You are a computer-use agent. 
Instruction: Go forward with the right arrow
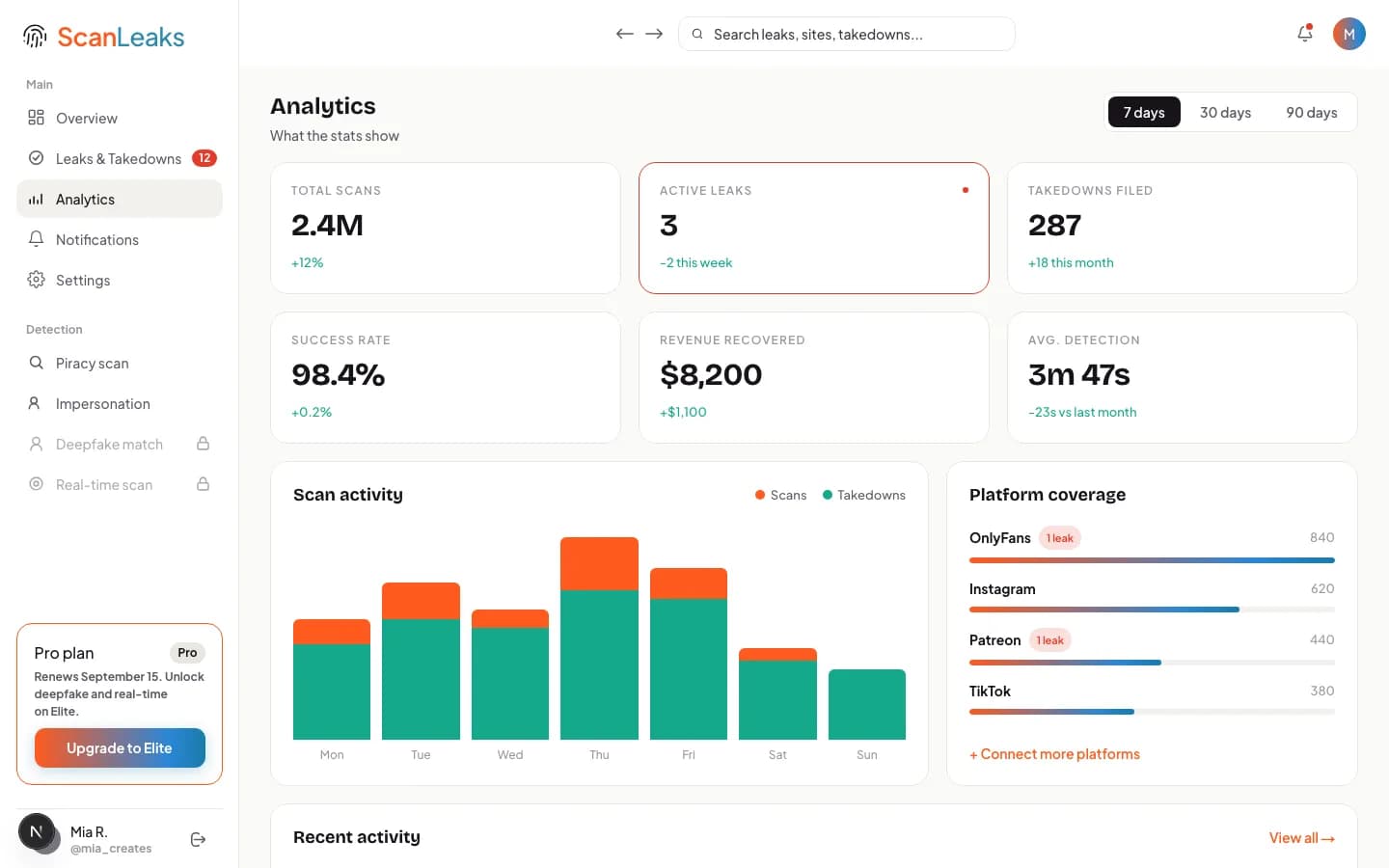[654, 34]
